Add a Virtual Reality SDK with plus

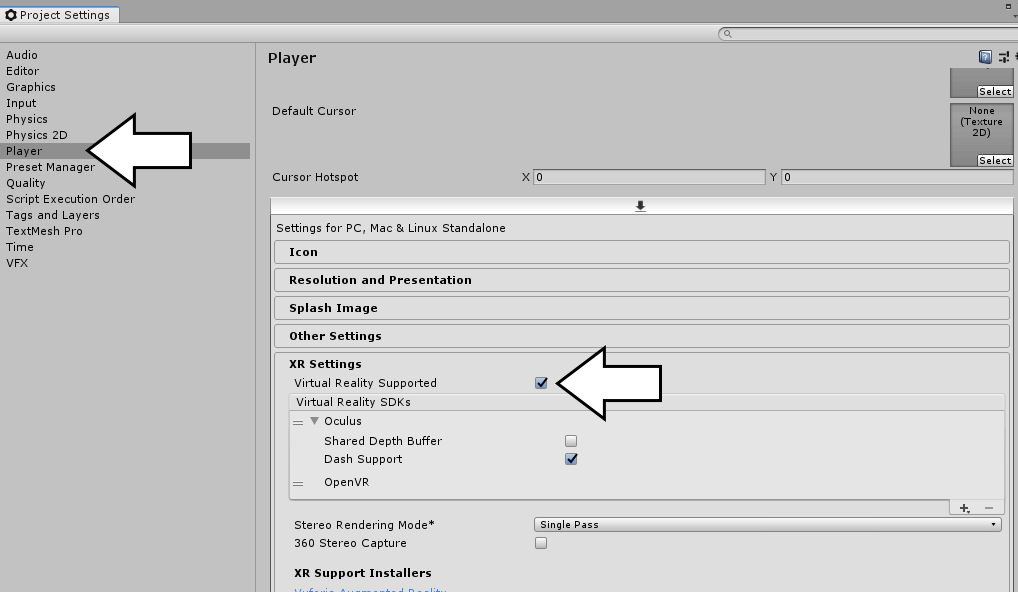click(x=965, y=508)
